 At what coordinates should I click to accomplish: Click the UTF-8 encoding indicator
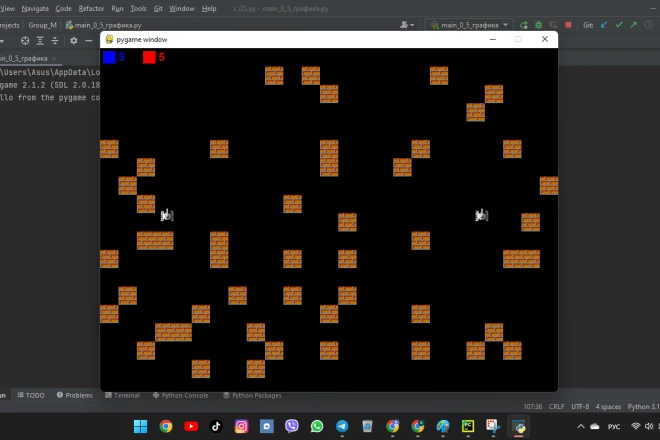click(580, 407)
